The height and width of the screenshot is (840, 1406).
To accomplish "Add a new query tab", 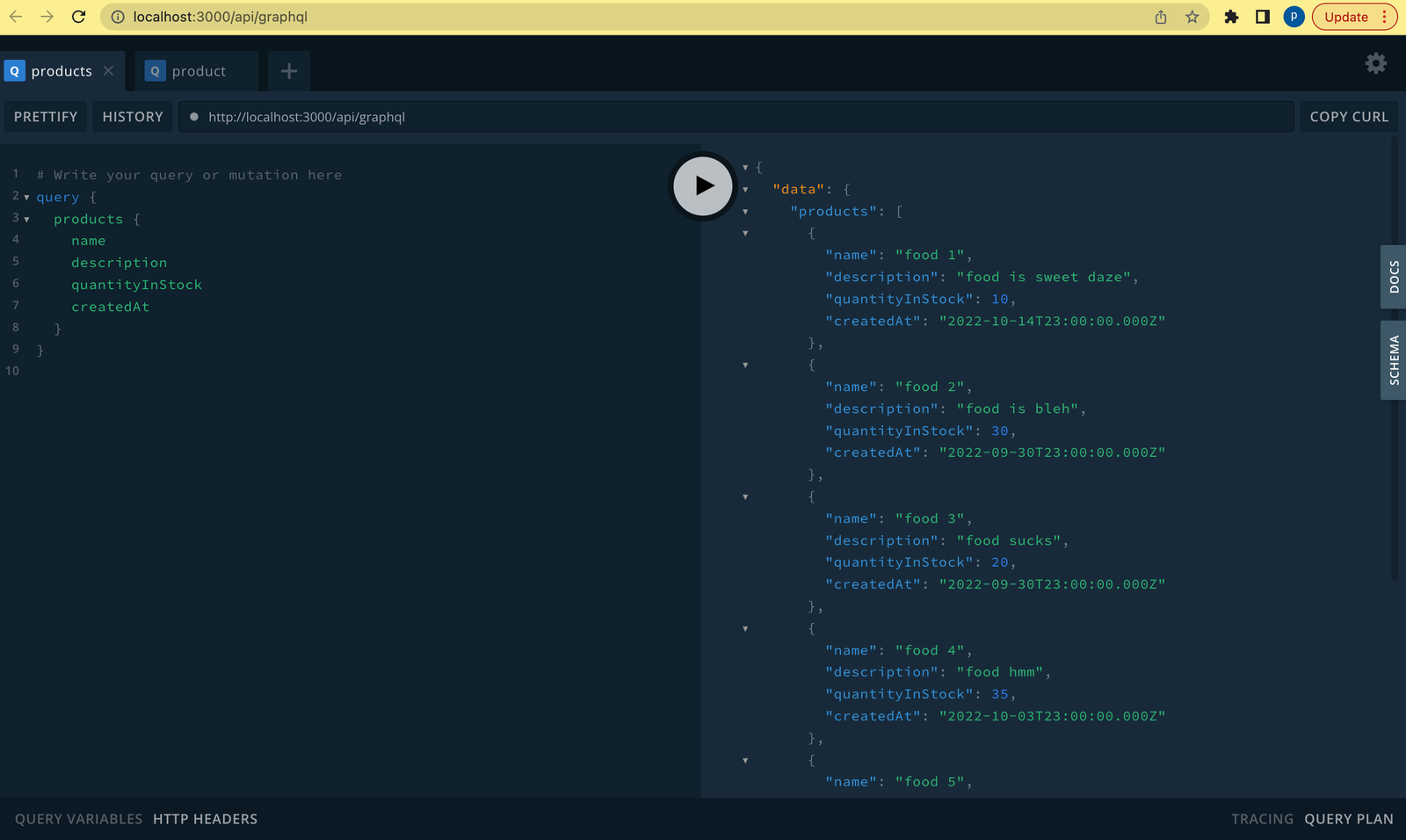I will coord(289,71).
